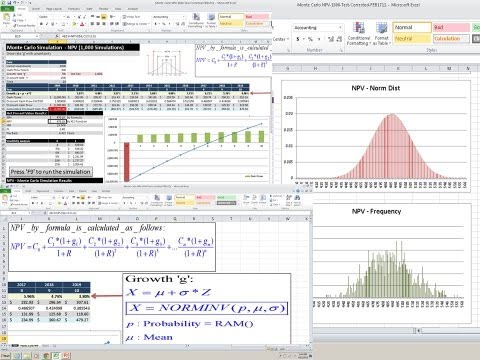Click Conditional Formatting in bottom-left window

point(157,200)
